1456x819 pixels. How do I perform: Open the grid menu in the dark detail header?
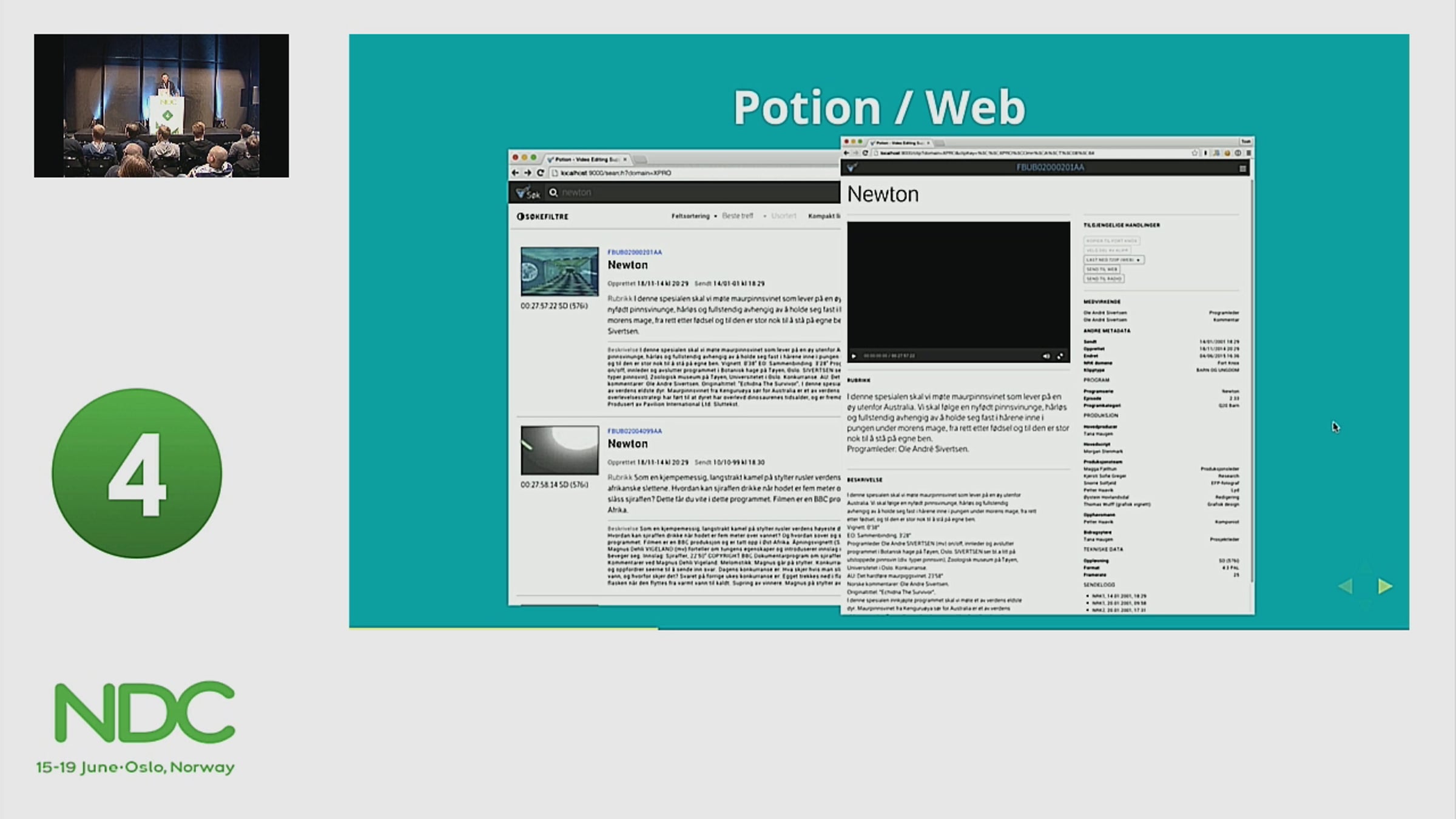tap(1242, 168)
